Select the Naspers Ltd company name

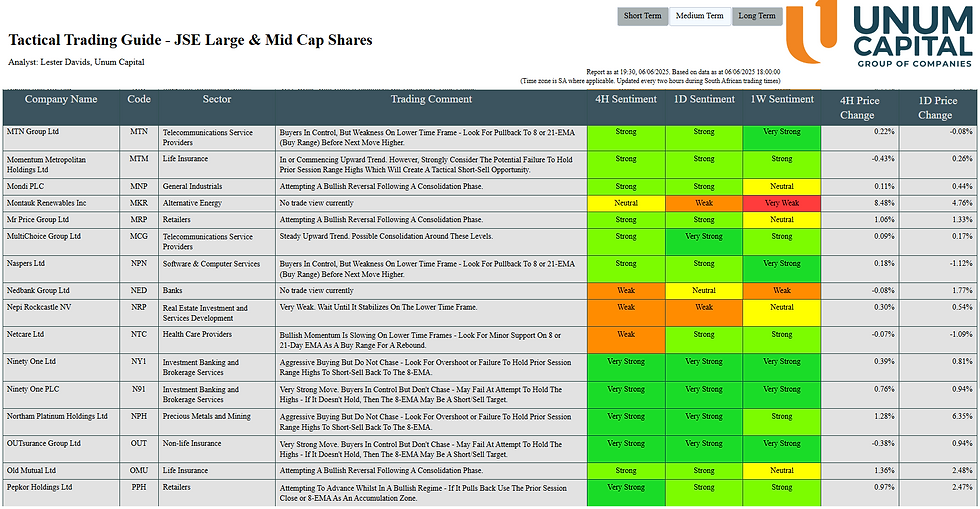point(26,263)
